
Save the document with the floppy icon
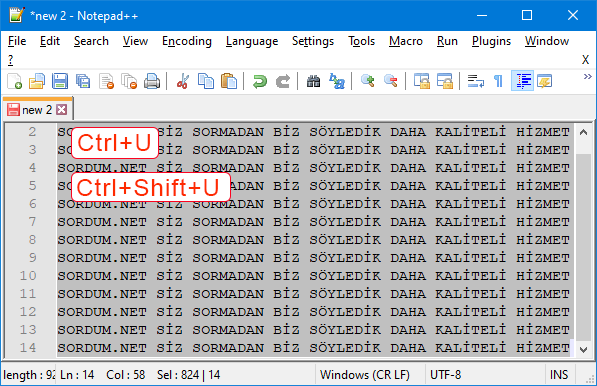point(60,81)
